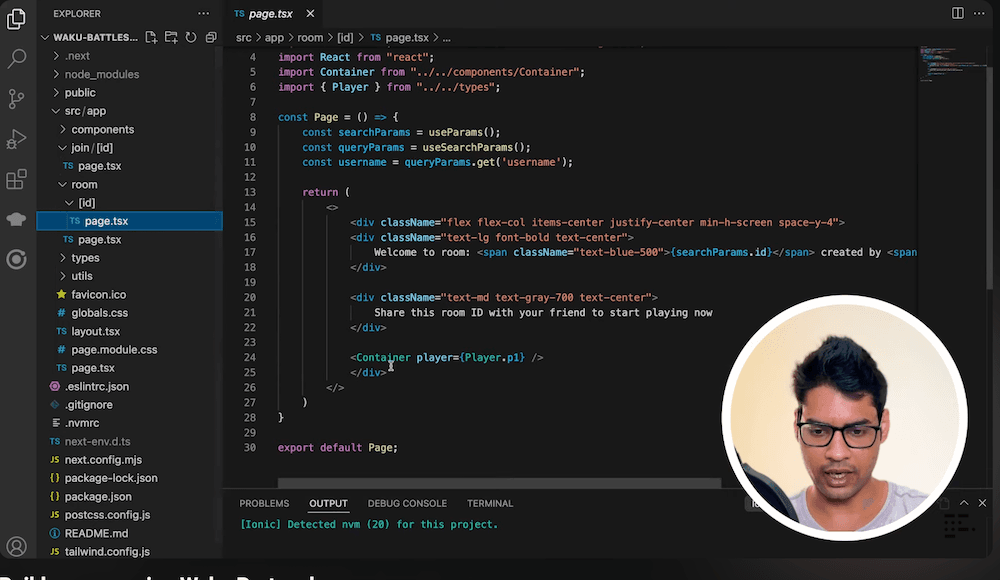This screenshot has width=1000, height=580.
Task: Click the New Folder icon in Explorer
Action: pyautogui.click(x=171, y=37)
